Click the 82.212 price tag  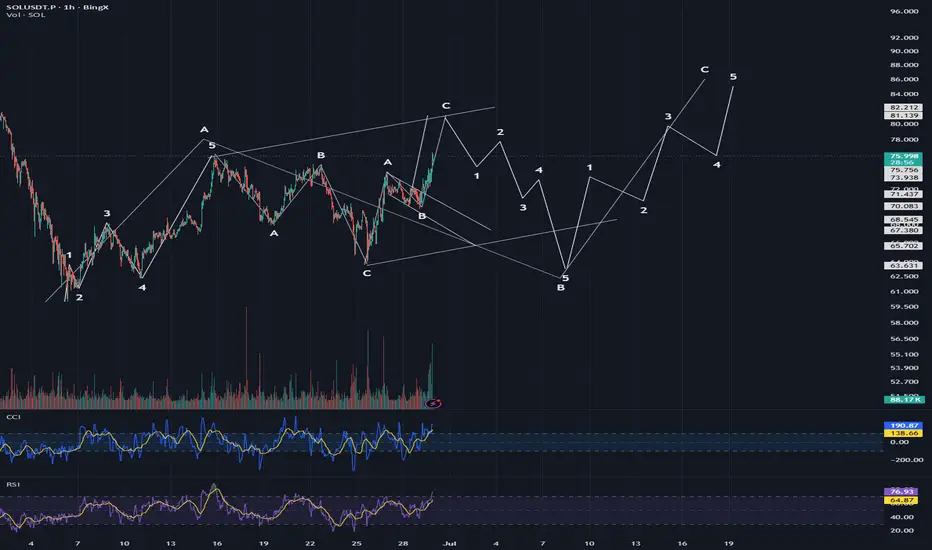[x=903, y=108]
